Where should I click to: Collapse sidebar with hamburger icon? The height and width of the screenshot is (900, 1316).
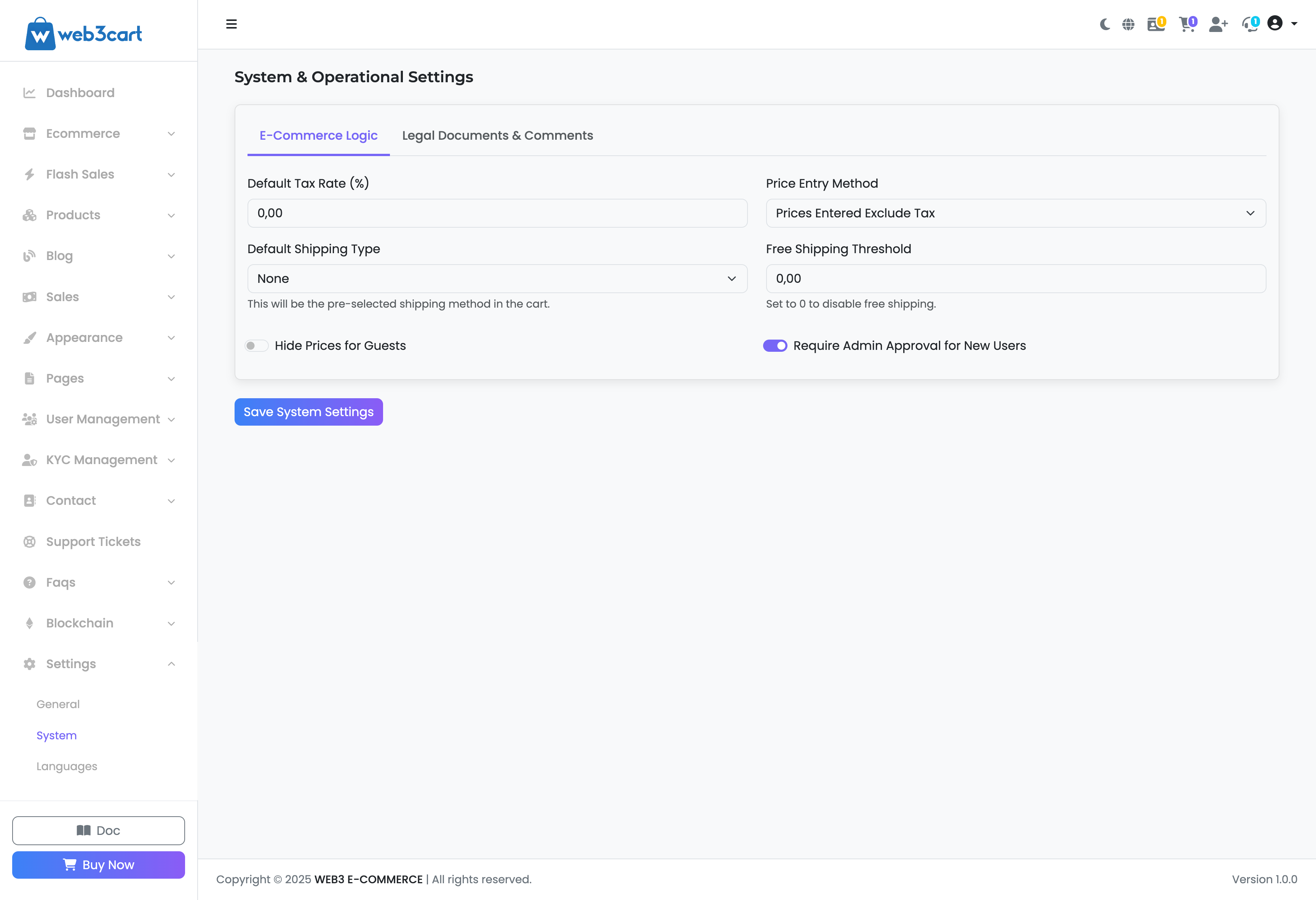coord(231,24)
